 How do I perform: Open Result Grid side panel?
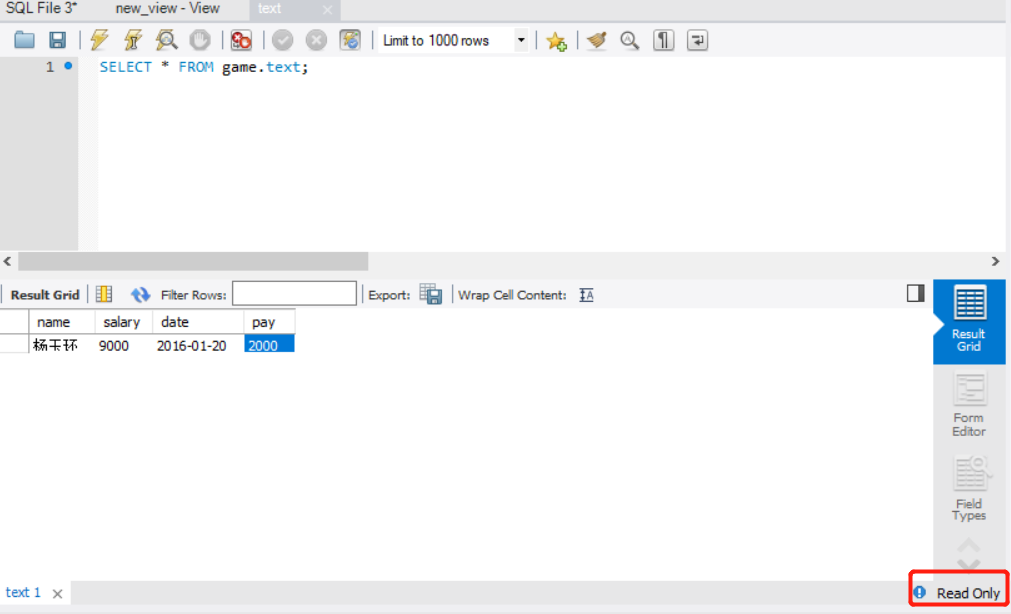click(968, 321)
